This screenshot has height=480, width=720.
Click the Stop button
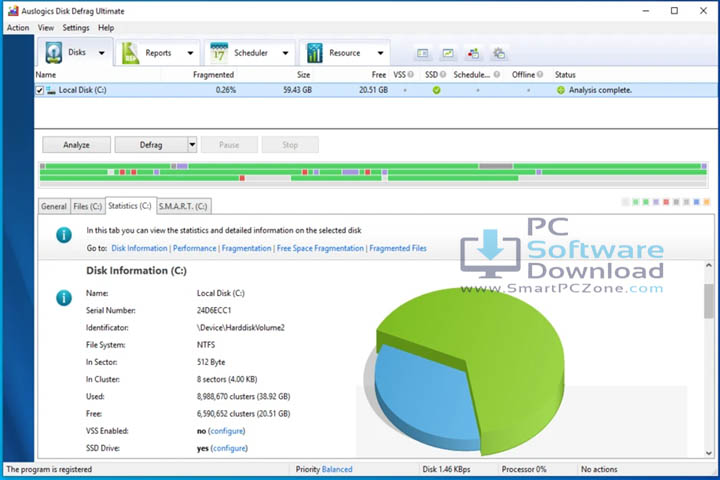click(x=290, y=145)
